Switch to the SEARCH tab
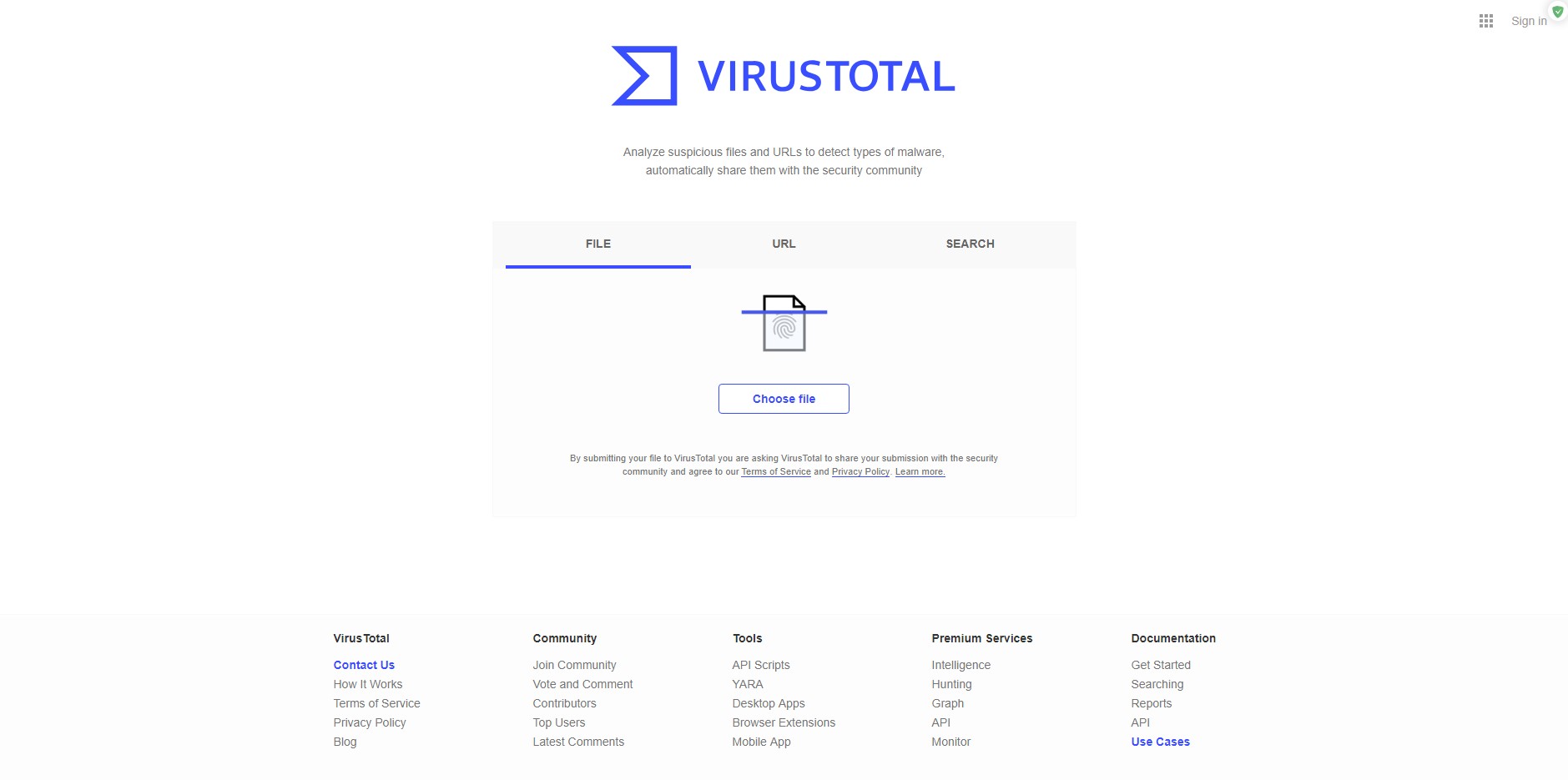Viewport: 1568px width, 780px height. pos(970,244)
